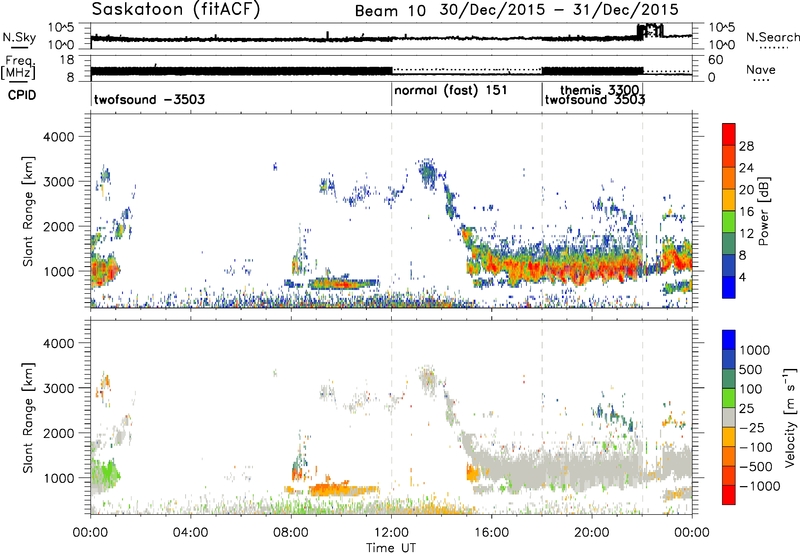Viewport: 800px width, 554px height.
Task: Click the '-1000' tick on the velocity colorbar
Action: coord(759,486)
